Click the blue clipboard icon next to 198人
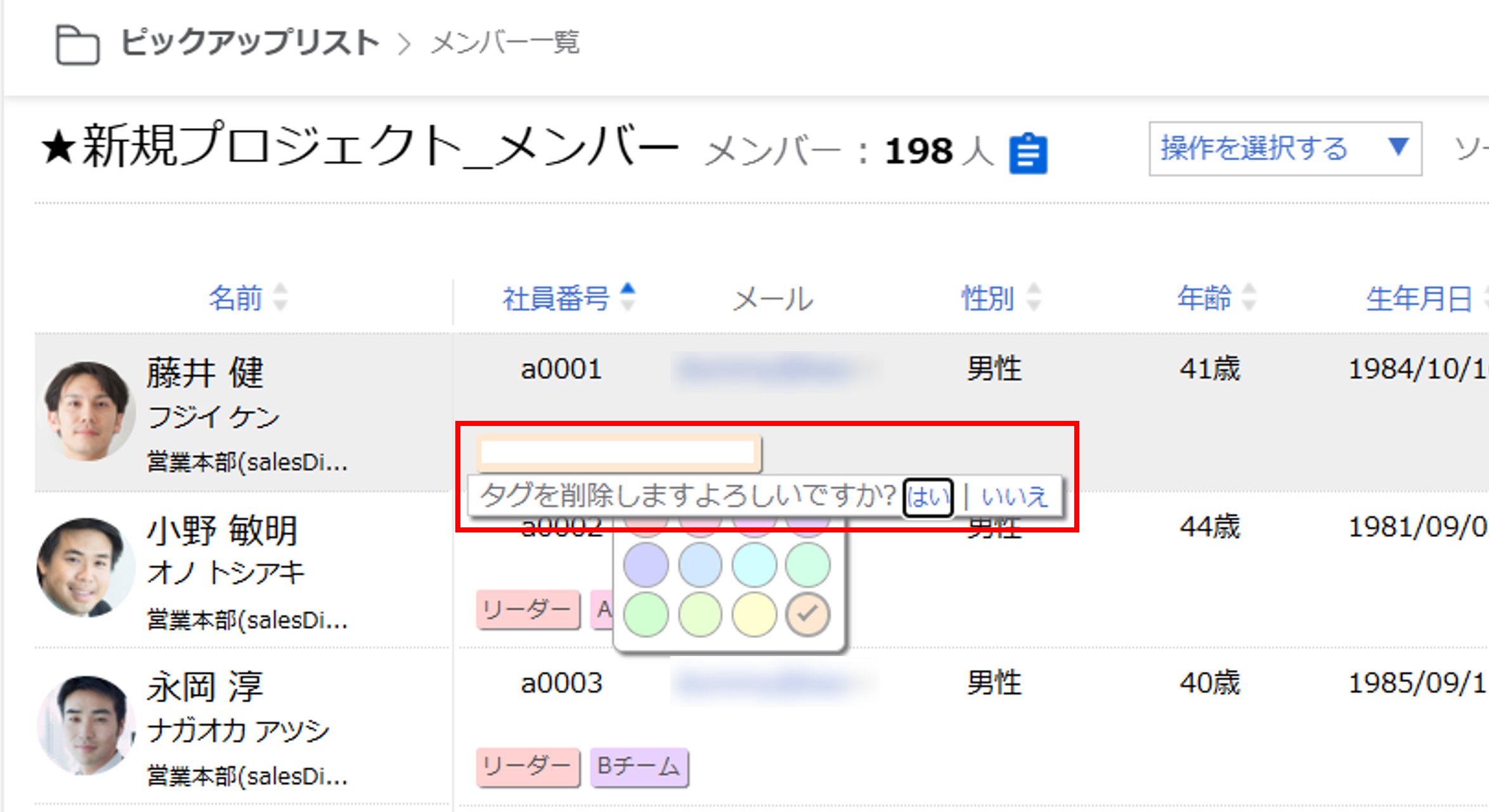 [1028, 153]
